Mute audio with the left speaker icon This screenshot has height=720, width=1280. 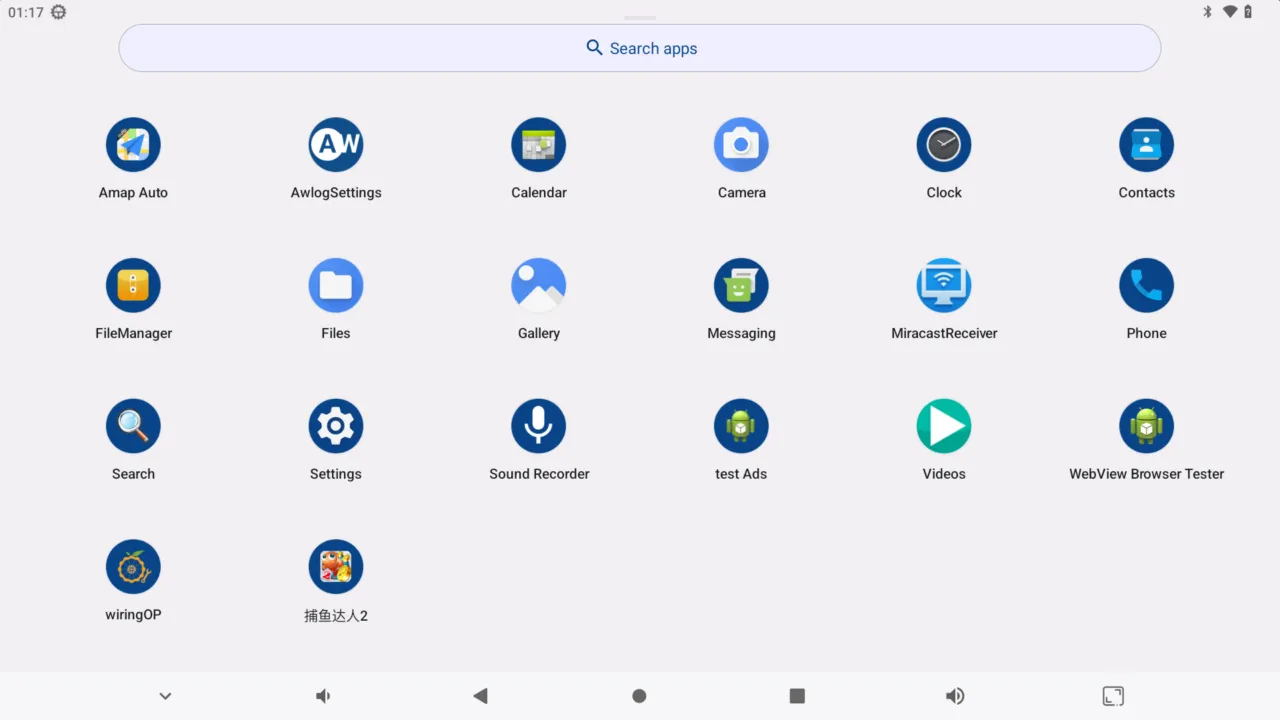tap(322, 695)
